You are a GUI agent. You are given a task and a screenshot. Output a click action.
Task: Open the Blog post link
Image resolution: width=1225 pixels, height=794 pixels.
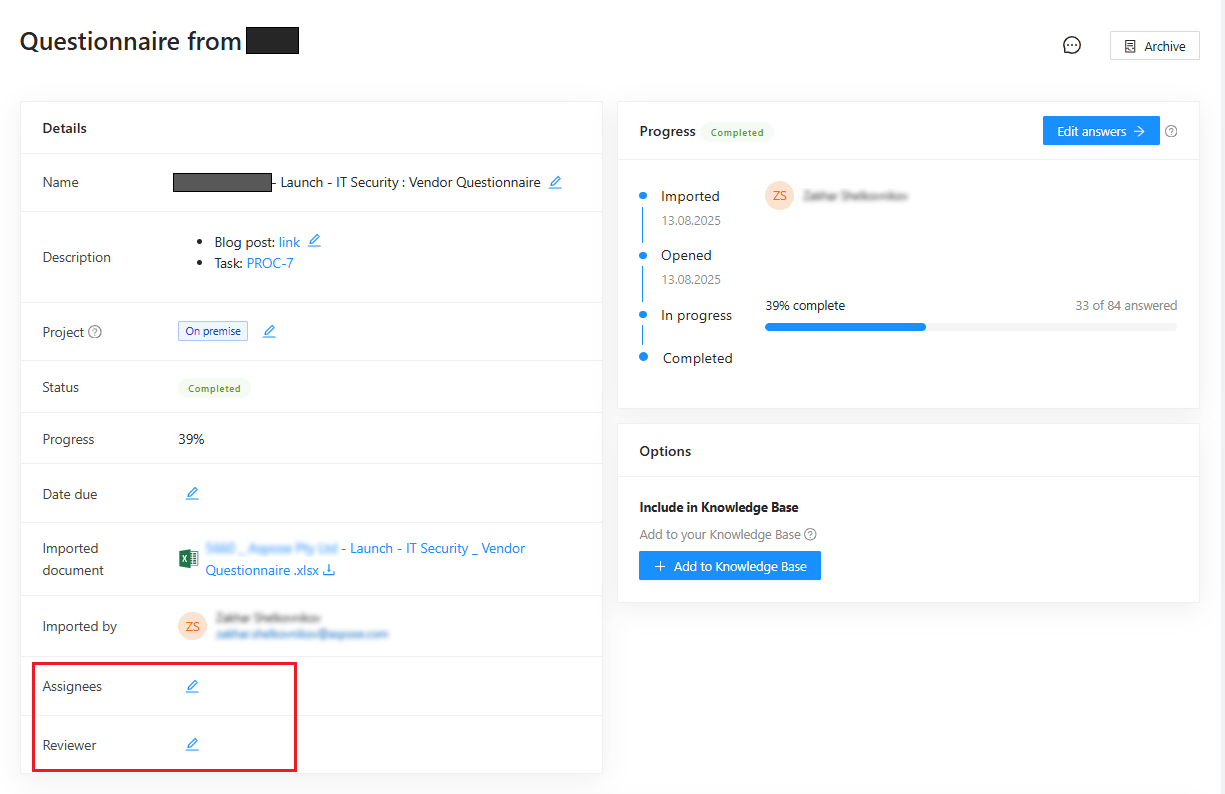point(289,242)
